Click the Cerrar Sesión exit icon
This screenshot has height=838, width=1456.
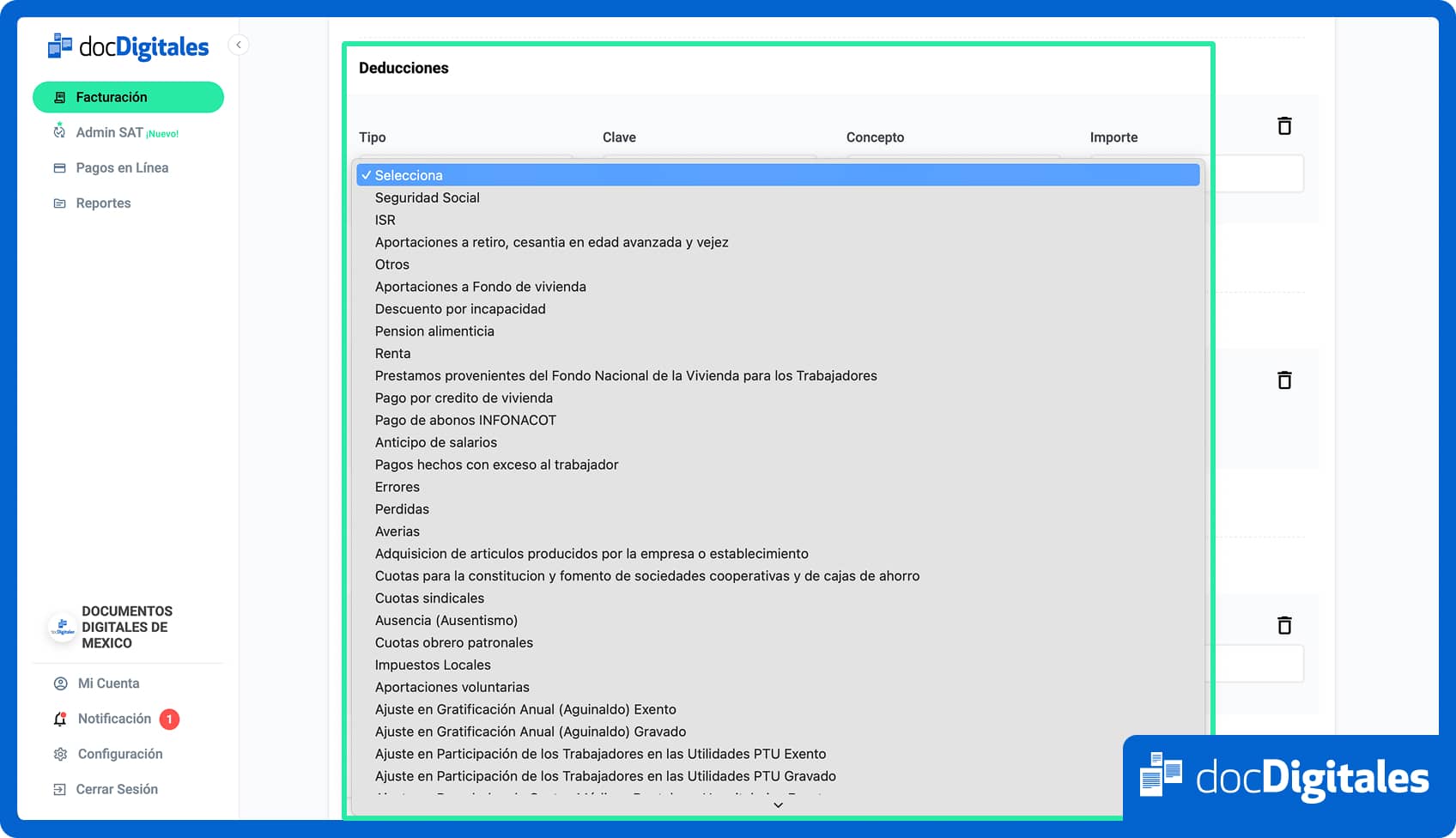coord(59,790)
